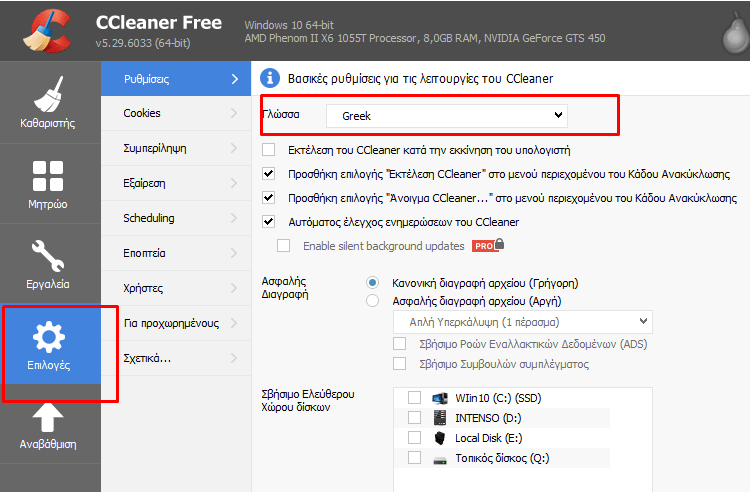The width and height of the screenshot is (750, 492).
Task: Select Ασφαλής διαγραφή αρχείου (Αργή) radio
Action: pos(373,301)
